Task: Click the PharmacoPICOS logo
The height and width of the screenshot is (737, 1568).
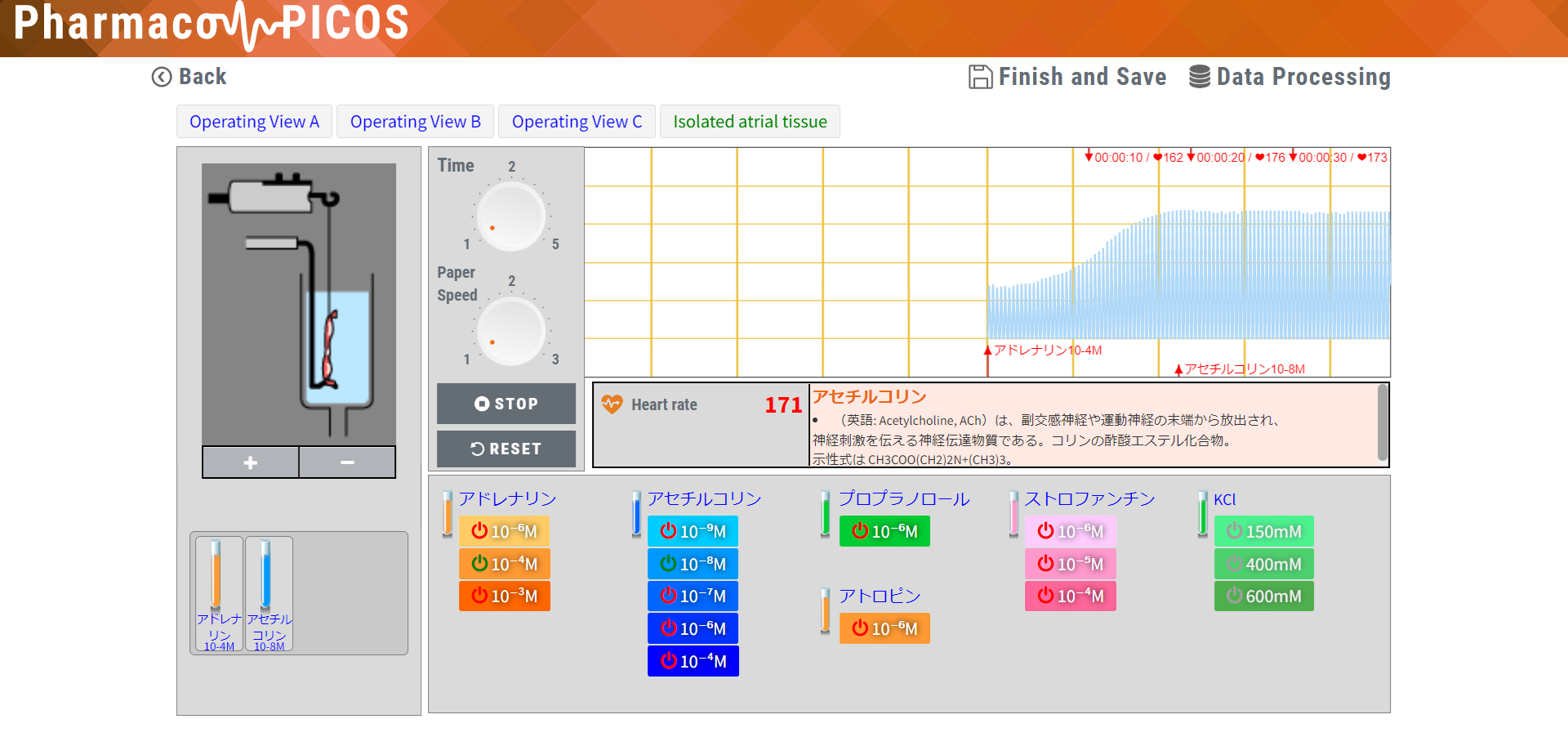Action: [x=212, y=24]
